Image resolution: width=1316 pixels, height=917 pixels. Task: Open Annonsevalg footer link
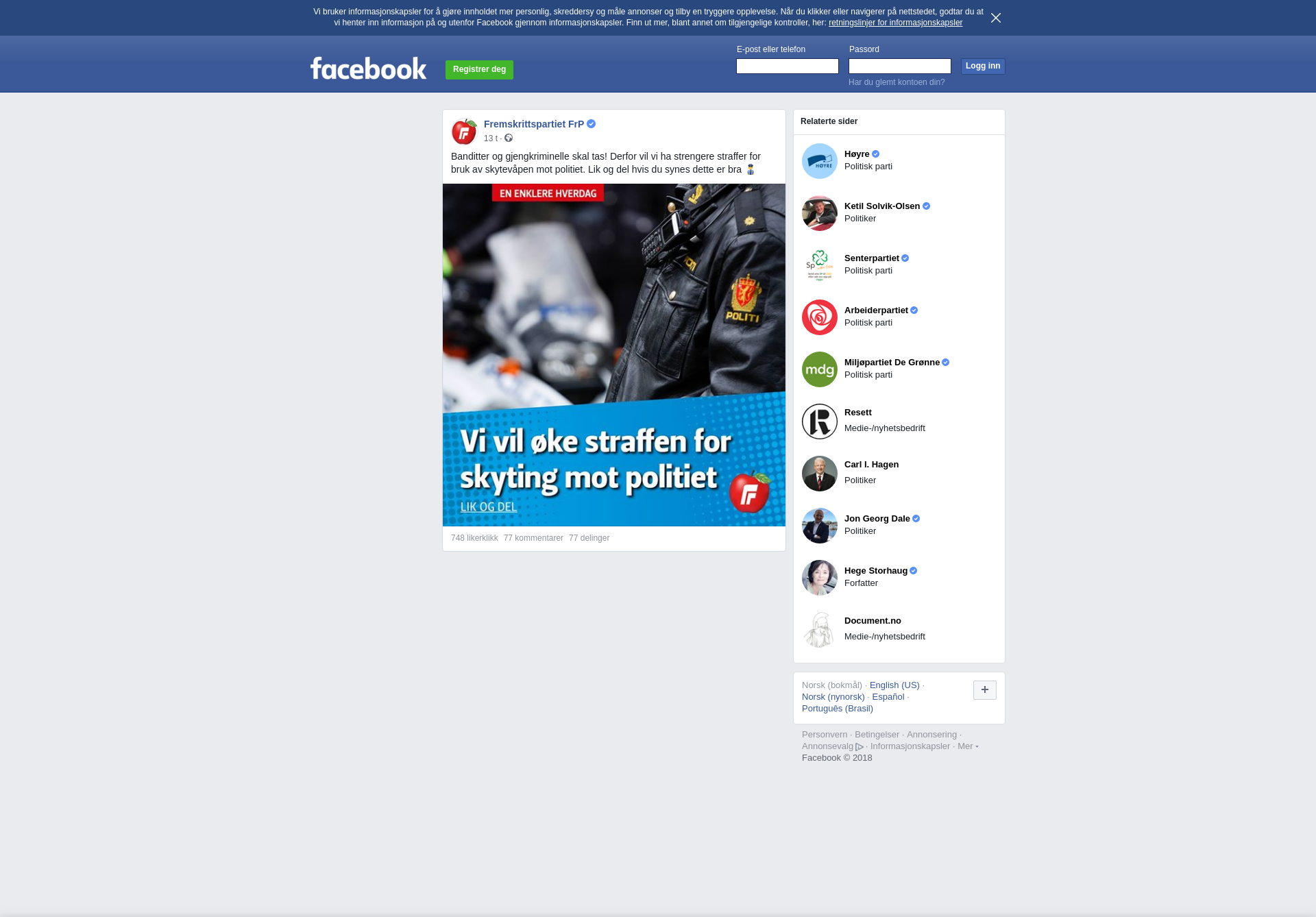tap(827, 746)
